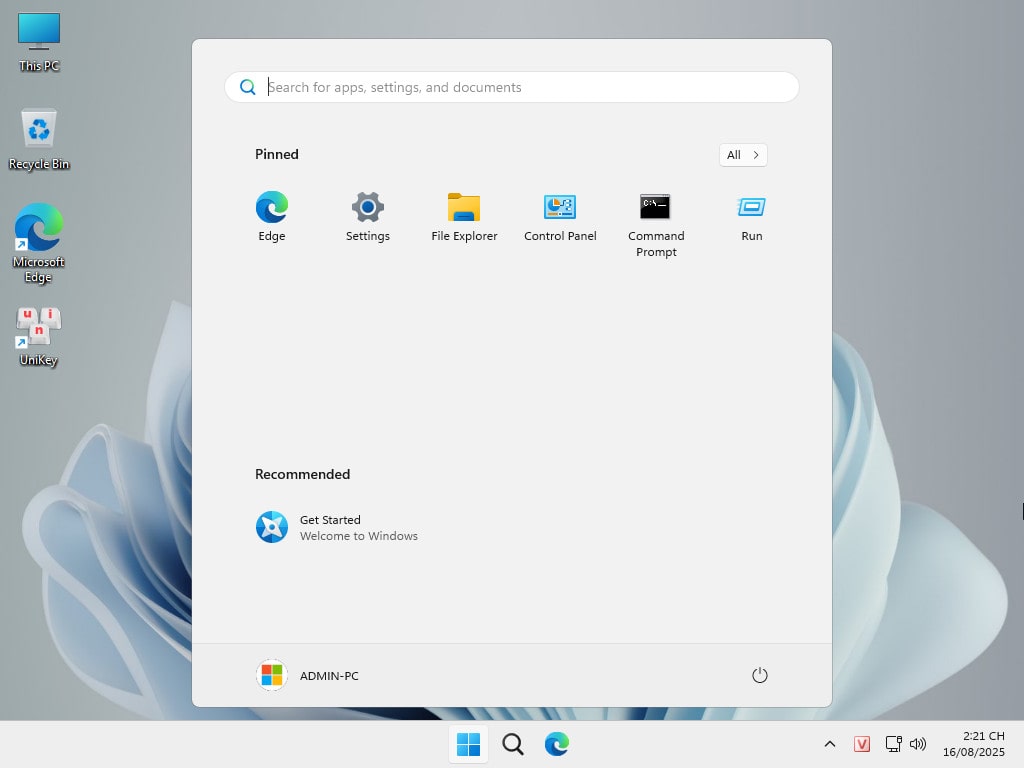Open Edge from the pinned apps
Image resolution: width=1024 pixels, height=768 pixels.
[272, 217]
